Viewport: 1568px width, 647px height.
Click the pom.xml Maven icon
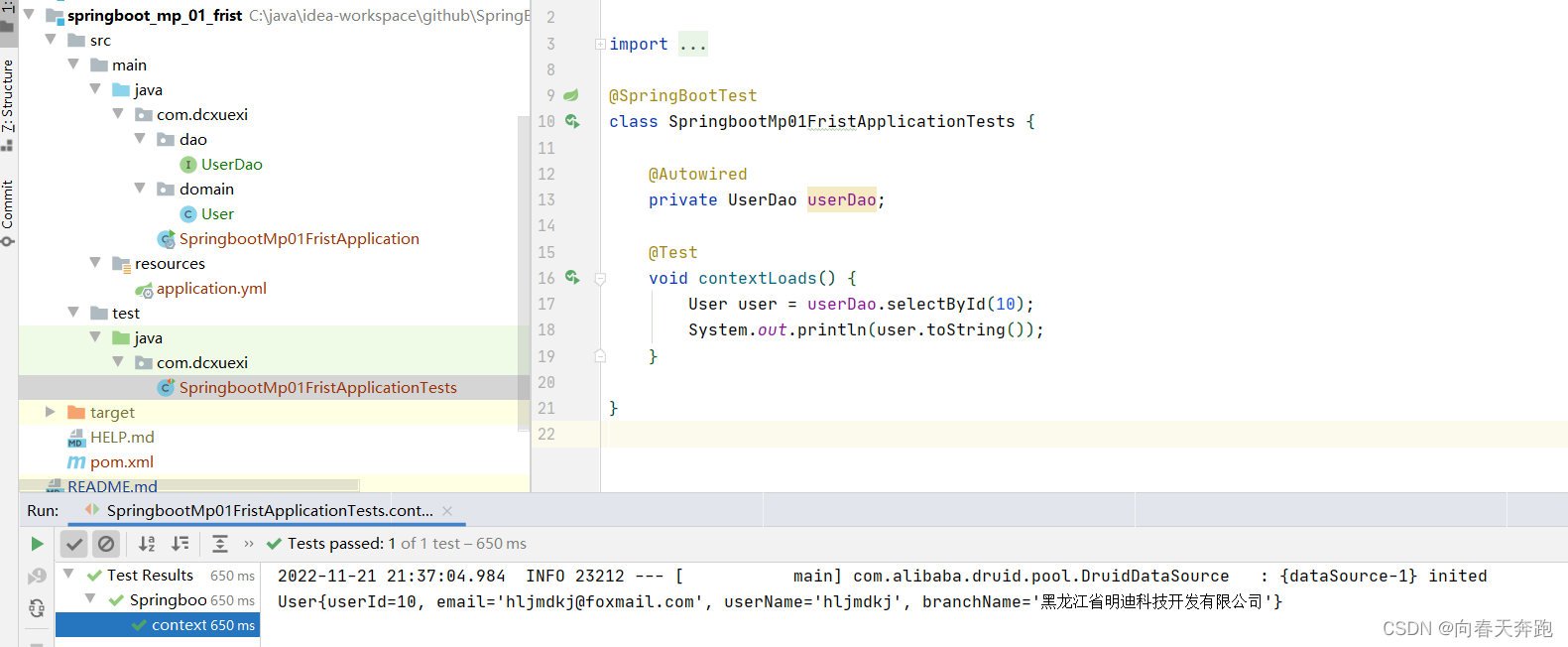[x=76, y=462]
